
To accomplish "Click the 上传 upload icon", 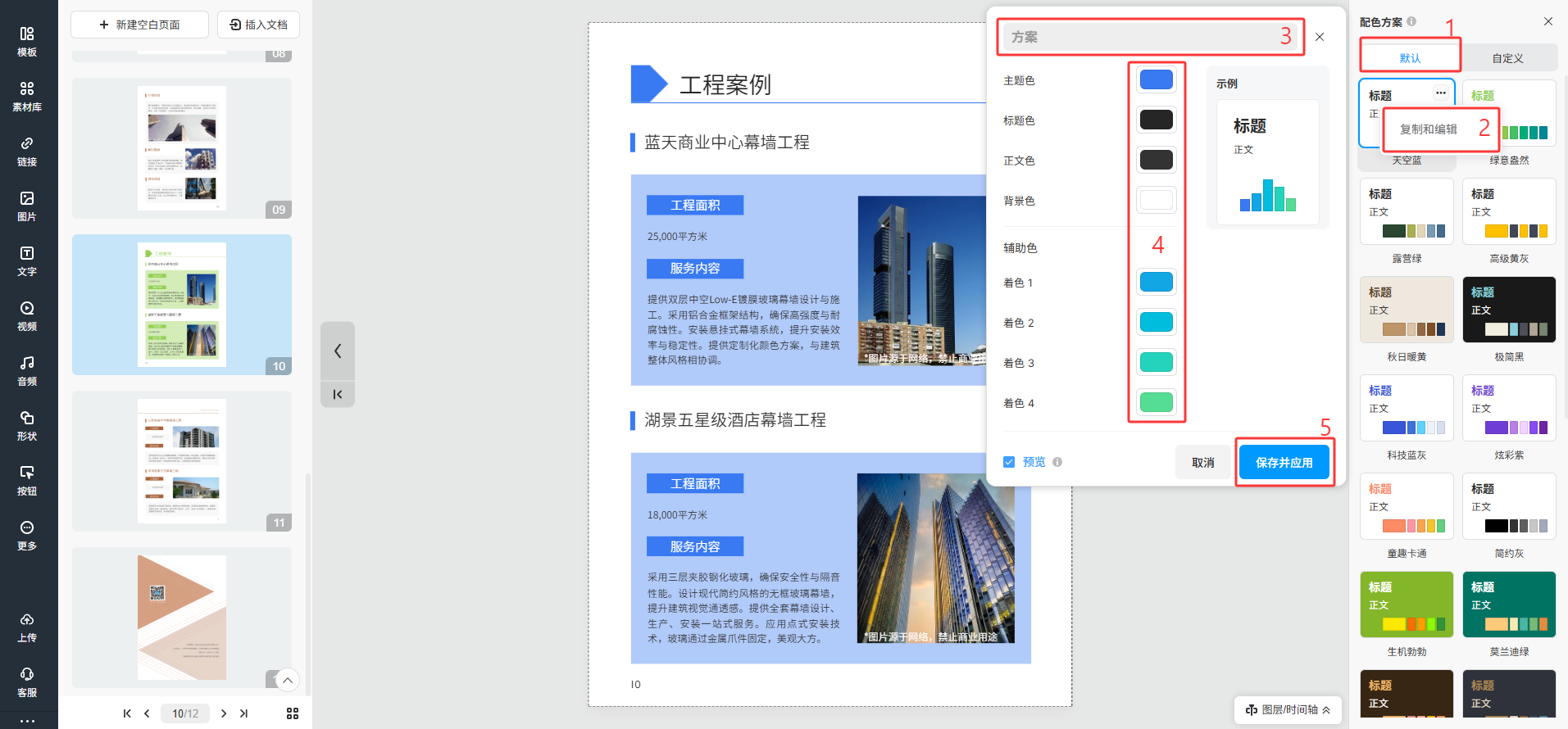I will (x=27, y=627).
